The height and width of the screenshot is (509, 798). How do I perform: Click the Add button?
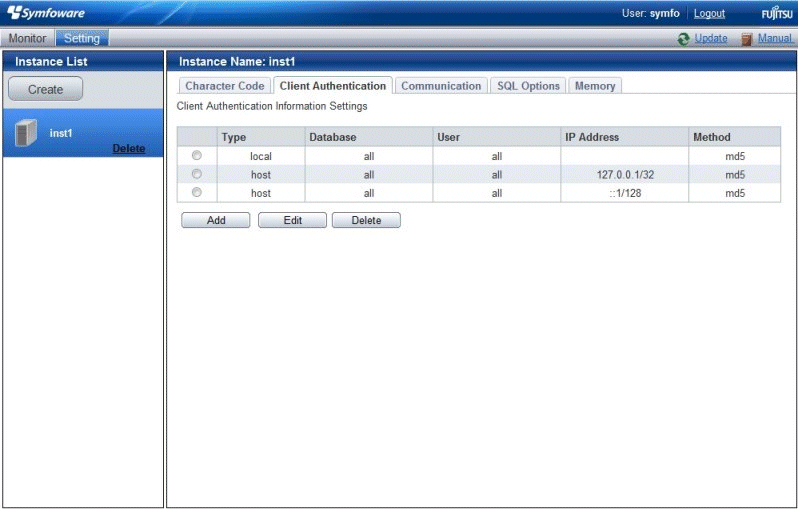coord(216,220)
